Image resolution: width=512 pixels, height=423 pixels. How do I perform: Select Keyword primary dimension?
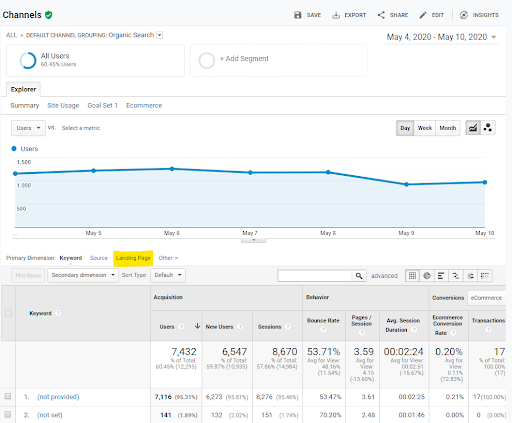coord(71,258)
